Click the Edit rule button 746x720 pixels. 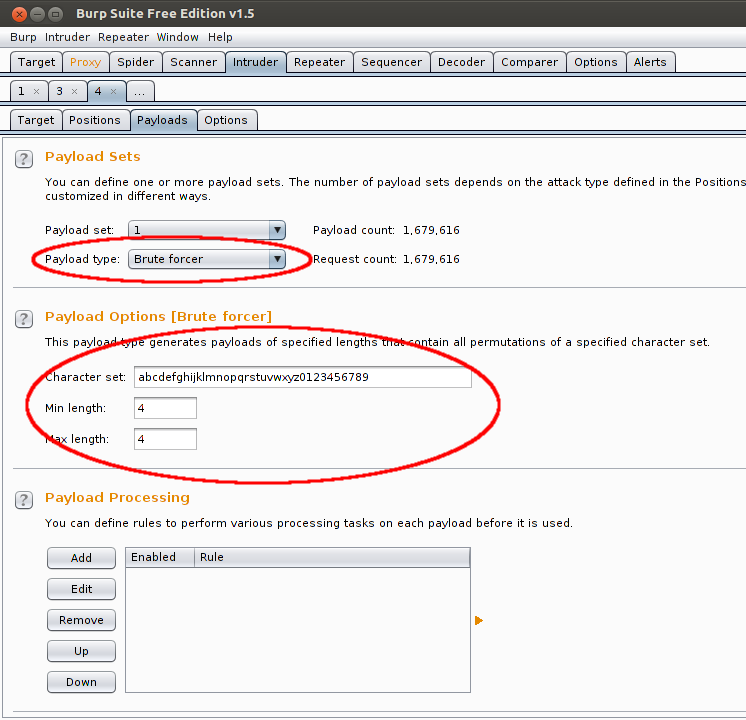[81, 589]
